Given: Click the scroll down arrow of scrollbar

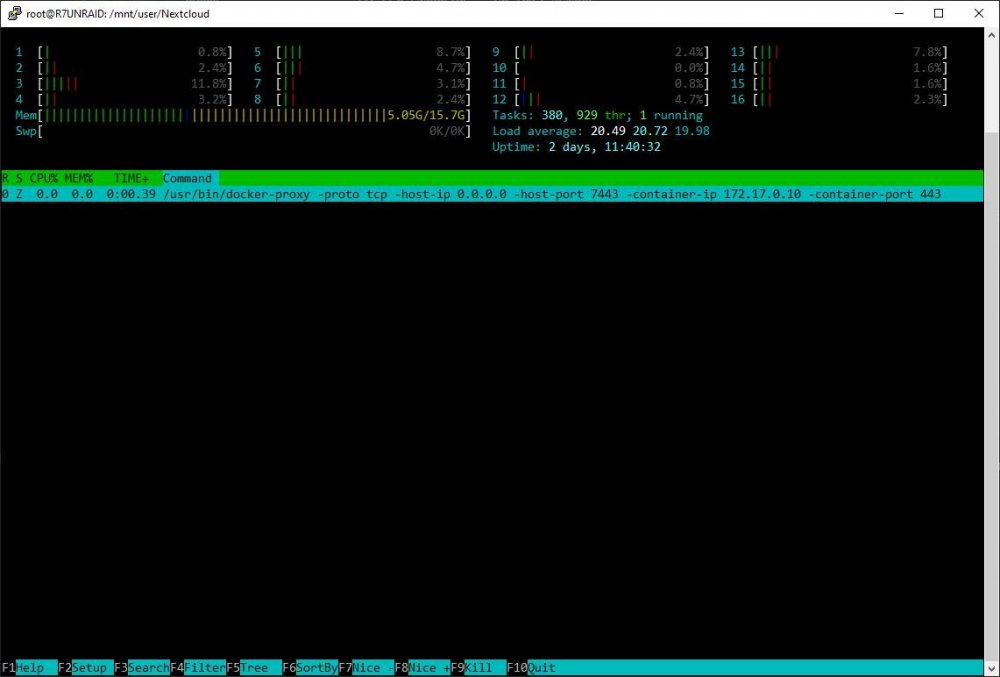Looking at the screenshot, I should [x=992, y=669].
